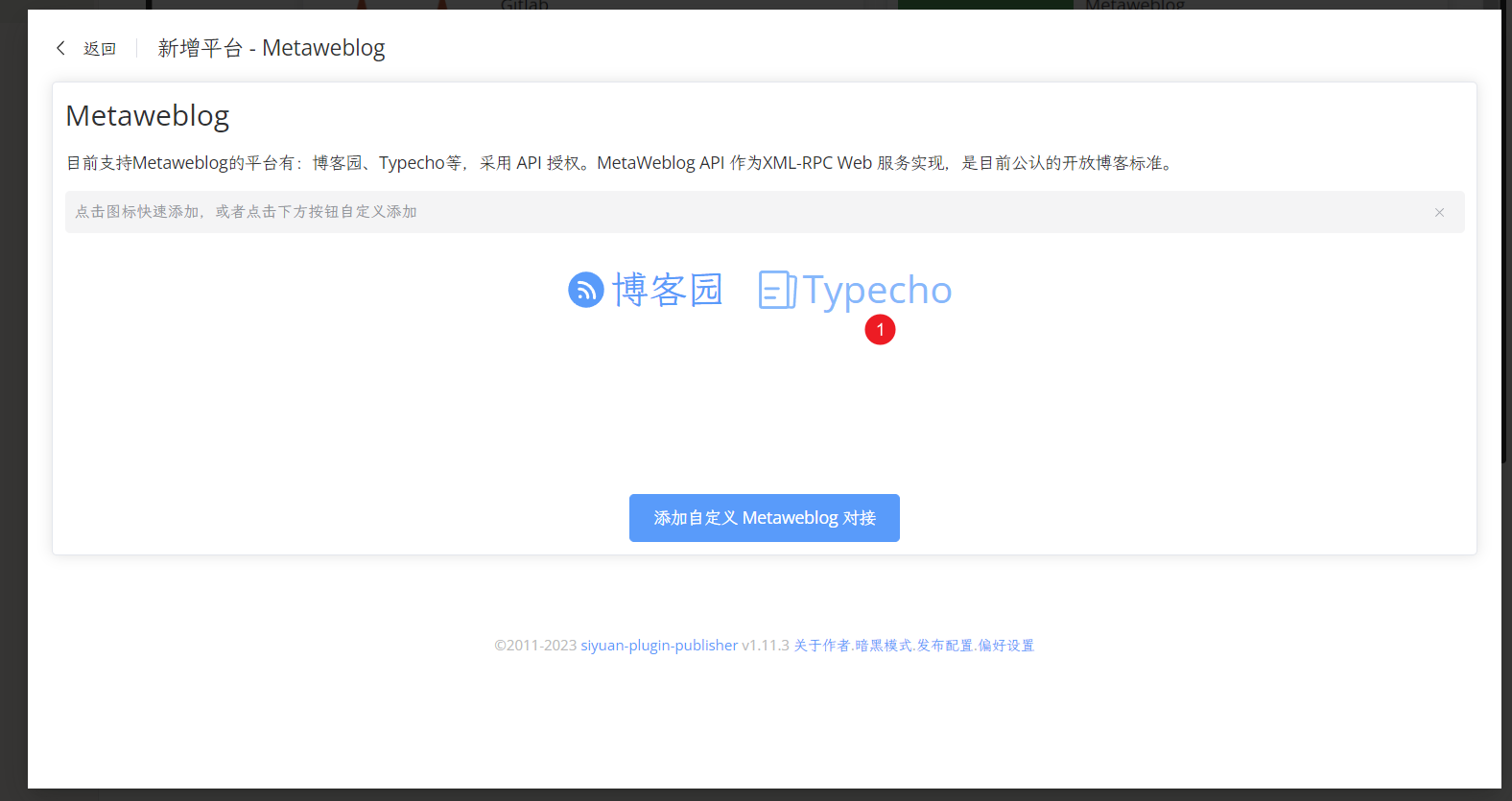Open the 关于作者 footer link
Image resolution: width=1512 pixels, height=801 pixels.
coord(822,646)
